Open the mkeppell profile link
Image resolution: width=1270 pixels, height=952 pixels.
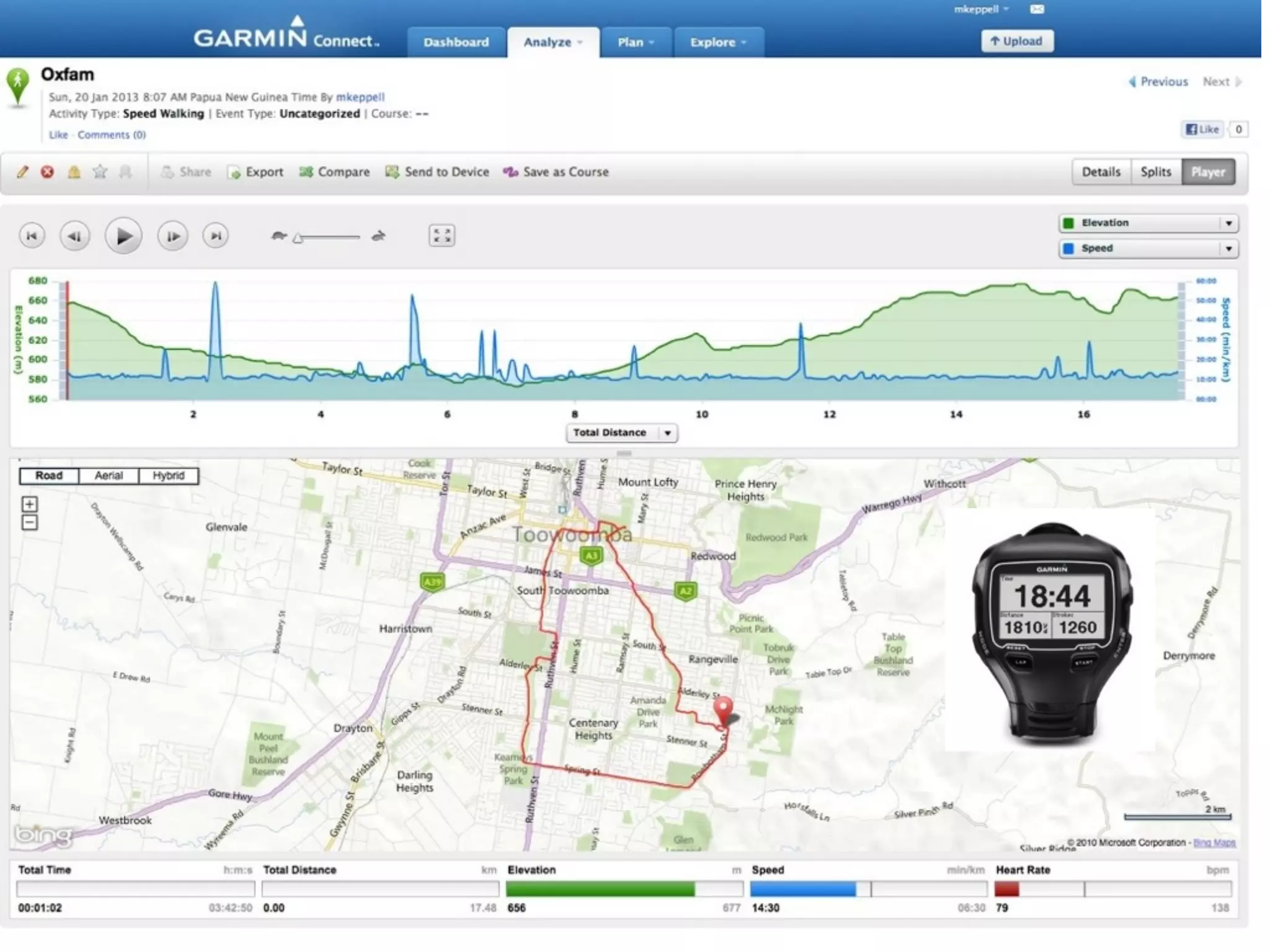tap(360, 97)
